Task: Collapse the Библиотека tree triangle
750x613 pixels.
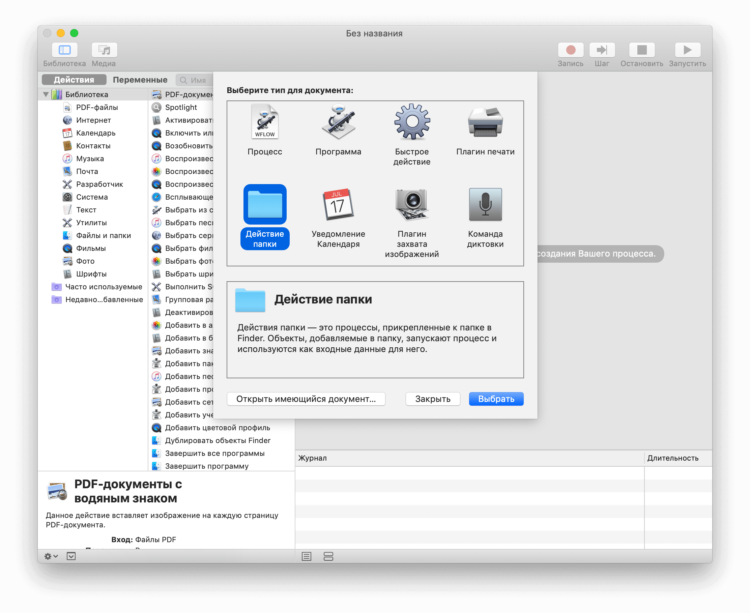Action: (x=46, y=94)
